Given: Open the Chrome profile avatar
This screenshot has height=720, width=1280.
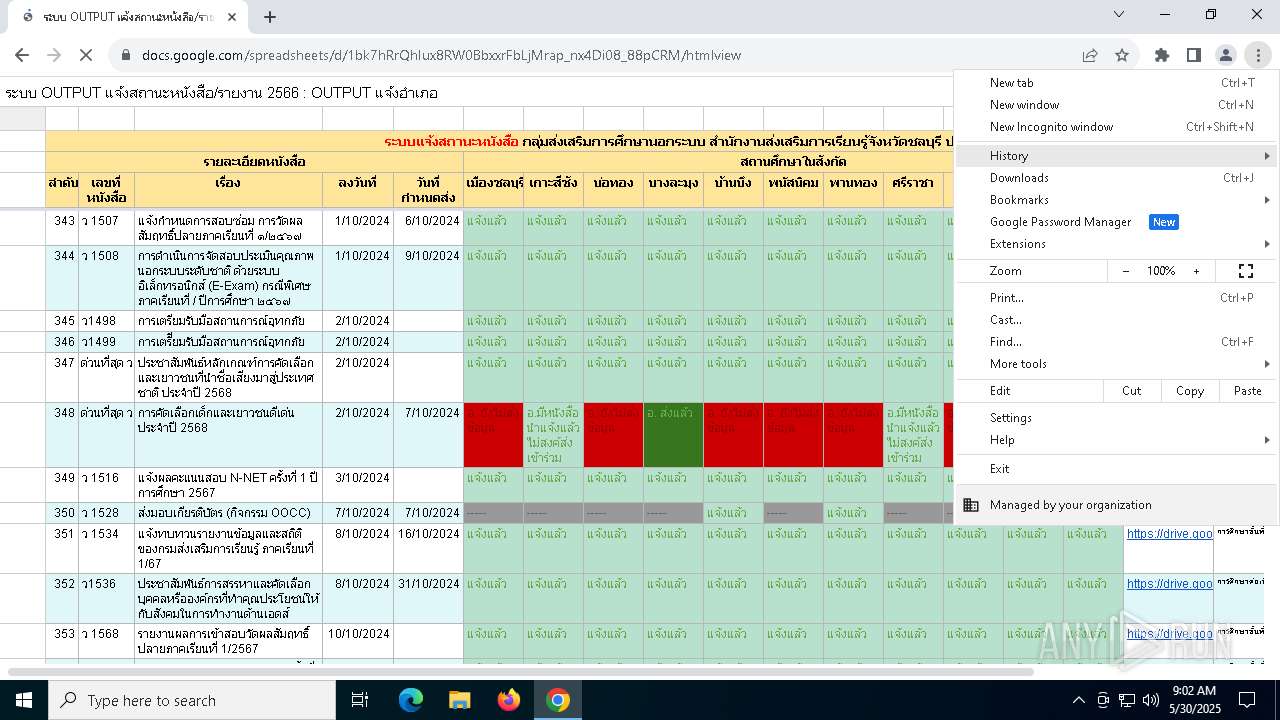Looking at the screenshot, I should click(1226, 55).
